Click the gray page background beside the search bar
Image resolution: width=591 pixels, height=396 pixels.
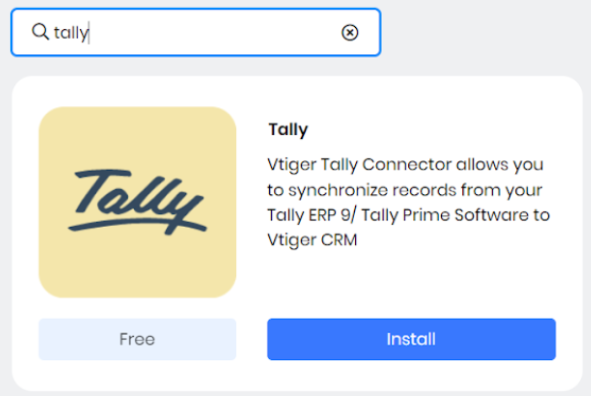(482, 32)
